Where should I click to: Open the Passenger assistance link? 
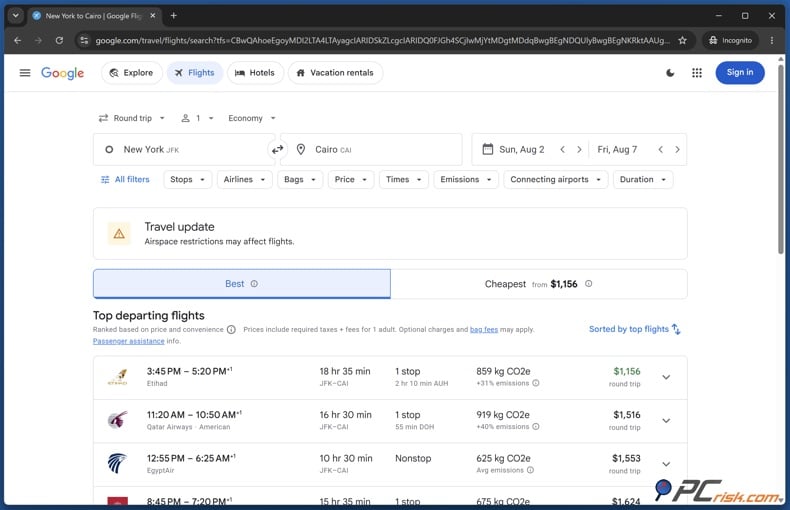[x=128, y=341]
